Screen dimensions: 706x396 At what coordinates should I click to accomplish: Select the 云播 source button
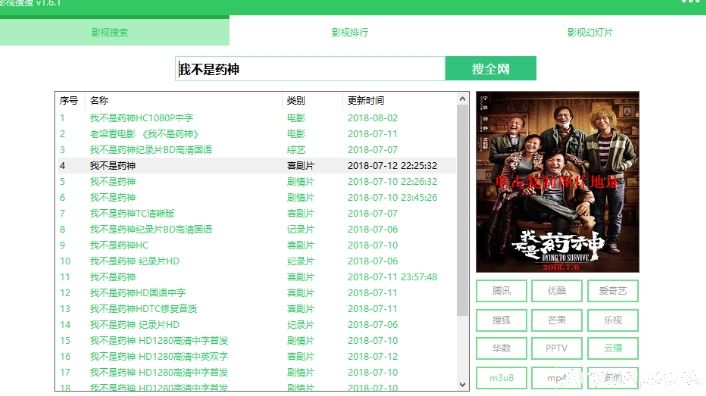[x=613, y=348]
